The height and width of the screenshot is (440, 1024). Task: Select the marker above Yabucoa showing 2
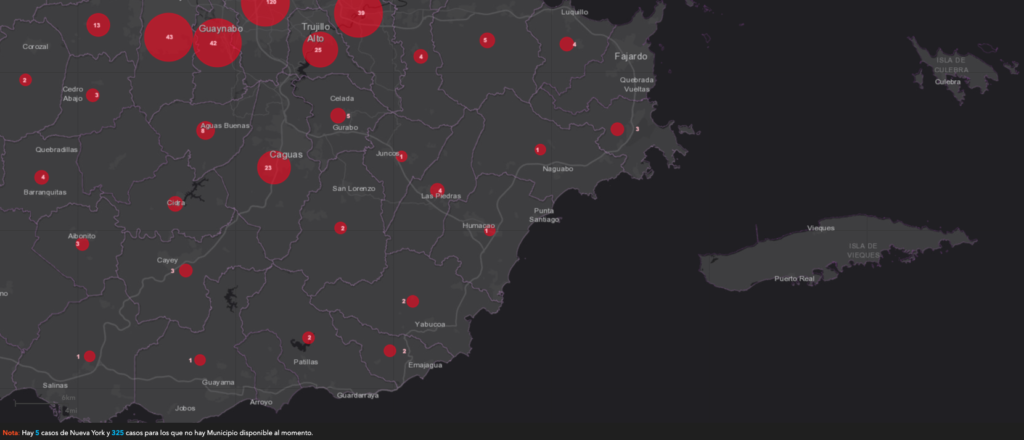(413, 302)
